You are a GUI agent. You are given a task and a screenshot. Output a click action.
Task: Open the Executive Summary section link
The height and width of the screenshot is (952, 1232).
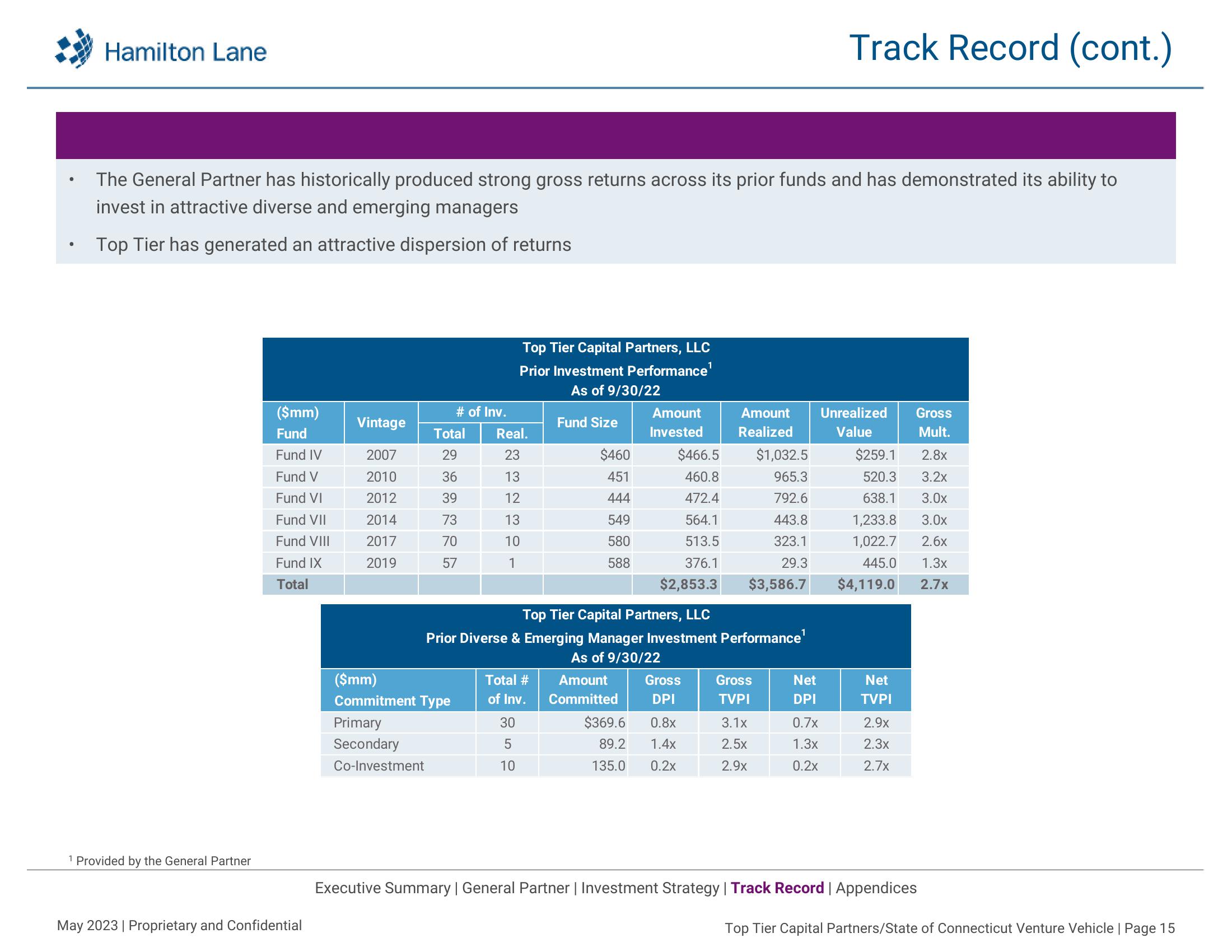point(382,888)
